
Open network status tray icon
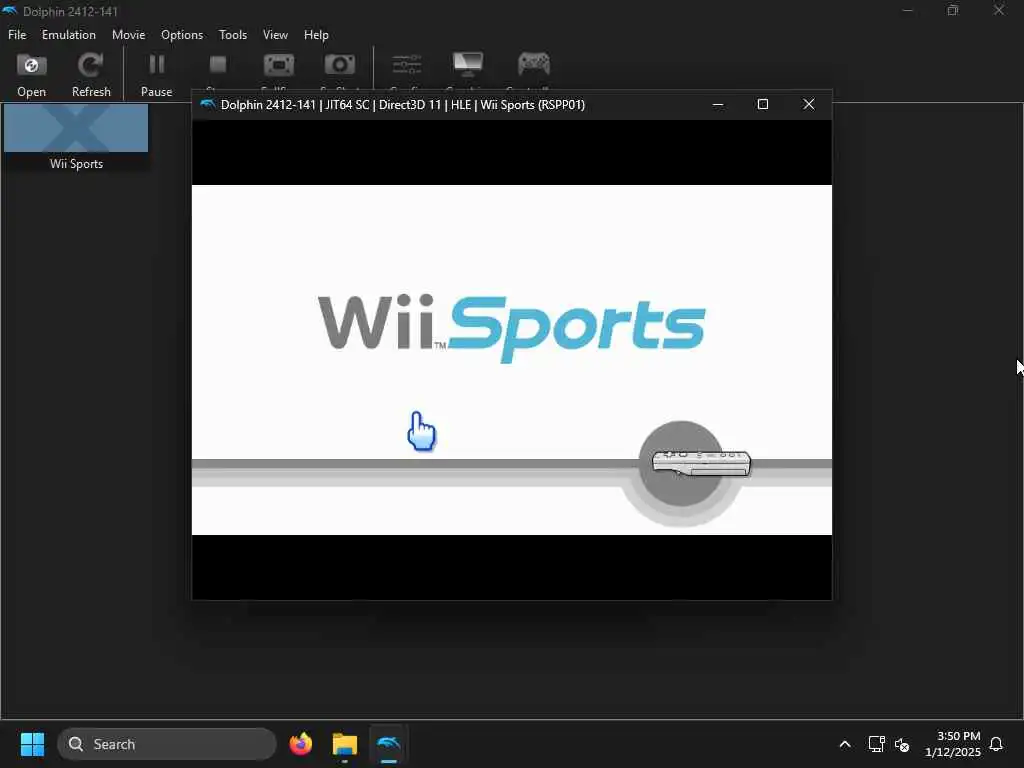pos(876,744)
